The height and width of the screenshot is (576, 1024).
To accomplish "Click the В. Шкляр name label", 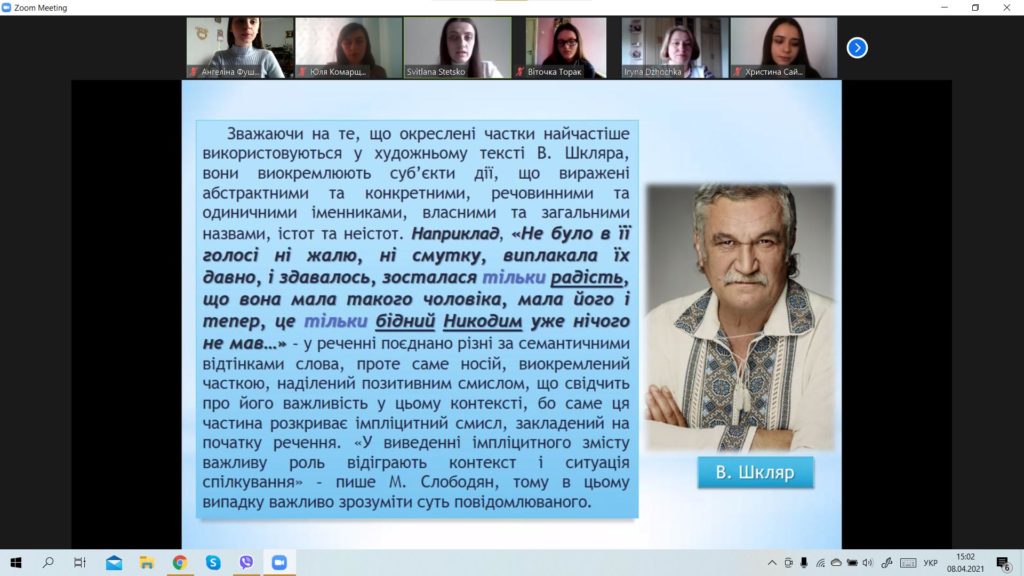I will (755, 472).
